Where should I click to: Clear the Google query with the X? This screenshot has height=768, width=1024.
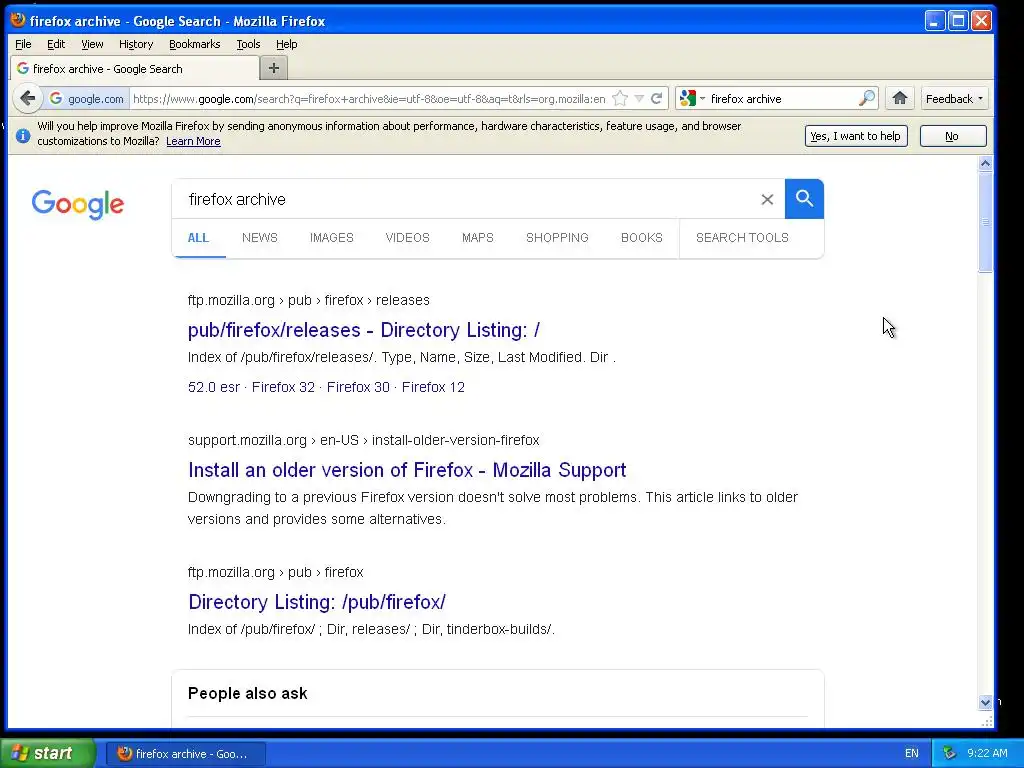[x=767, y=199]
